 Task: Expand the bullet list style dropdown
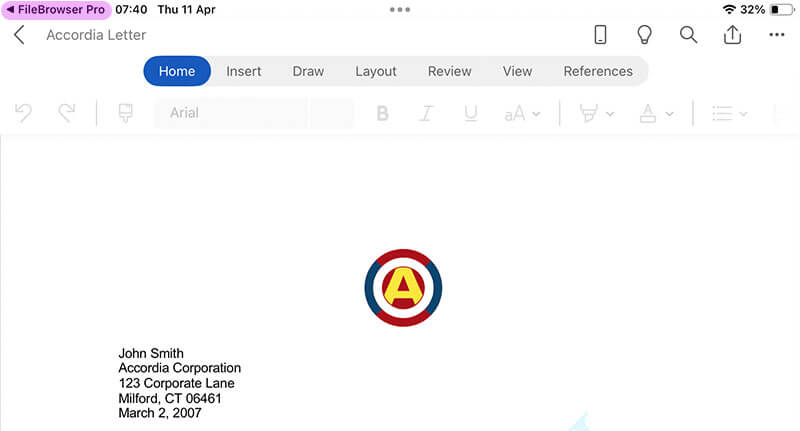[x=743, y=114]
